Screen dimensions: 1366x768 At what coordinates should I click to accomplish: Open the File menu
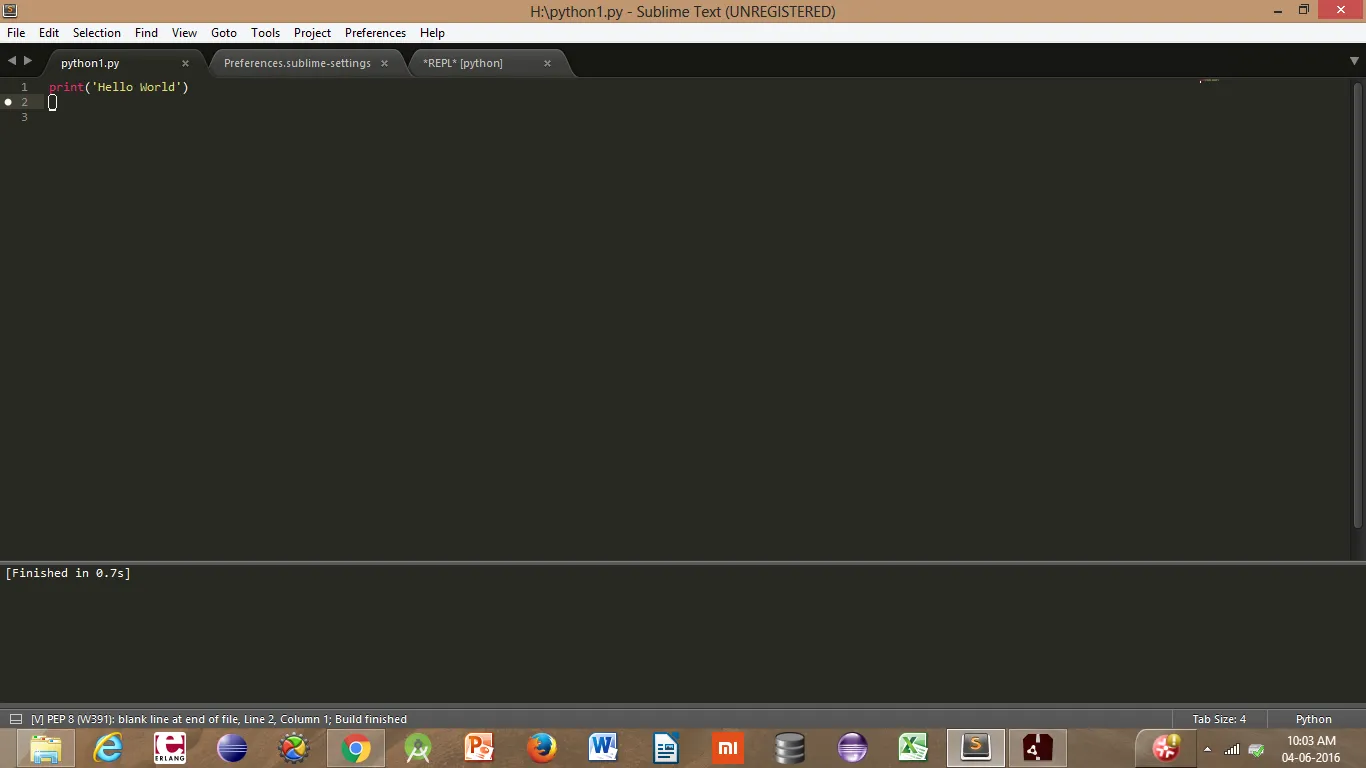pyautogui.click(x=16, y=33)
